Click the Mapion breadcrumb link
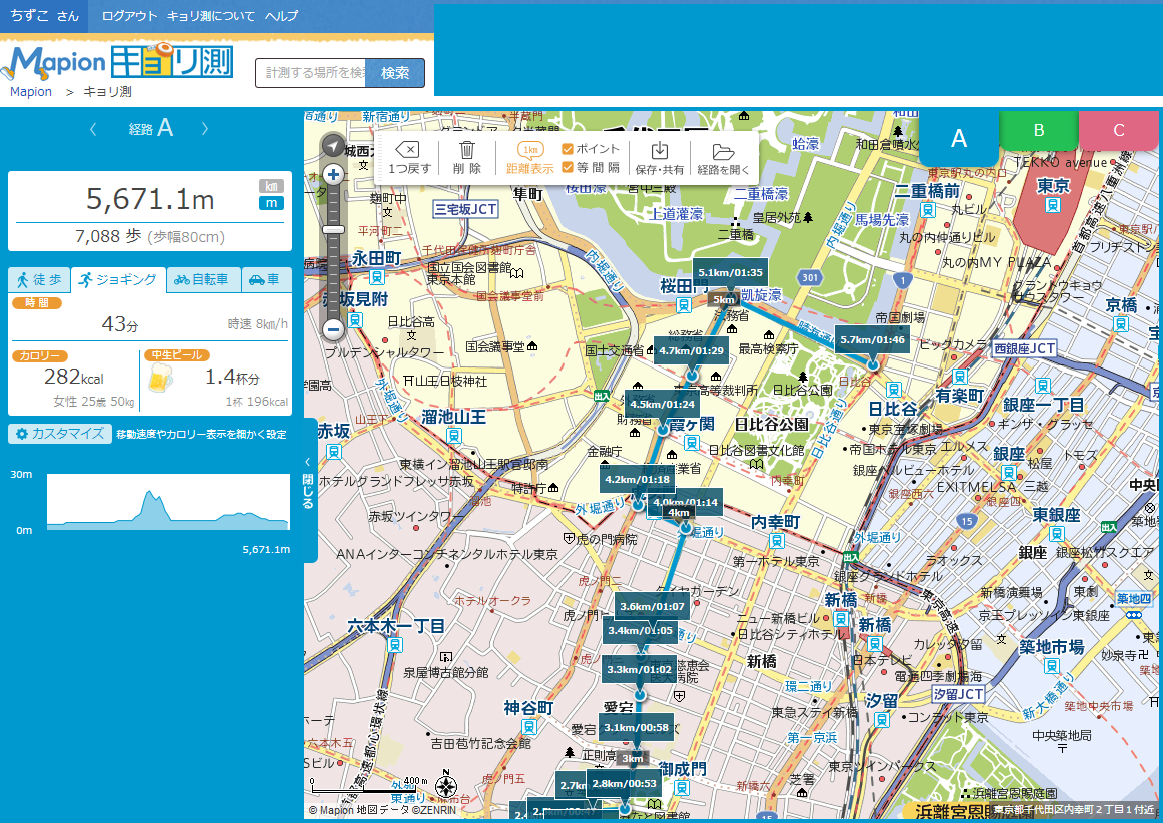 tap(31, 92)
